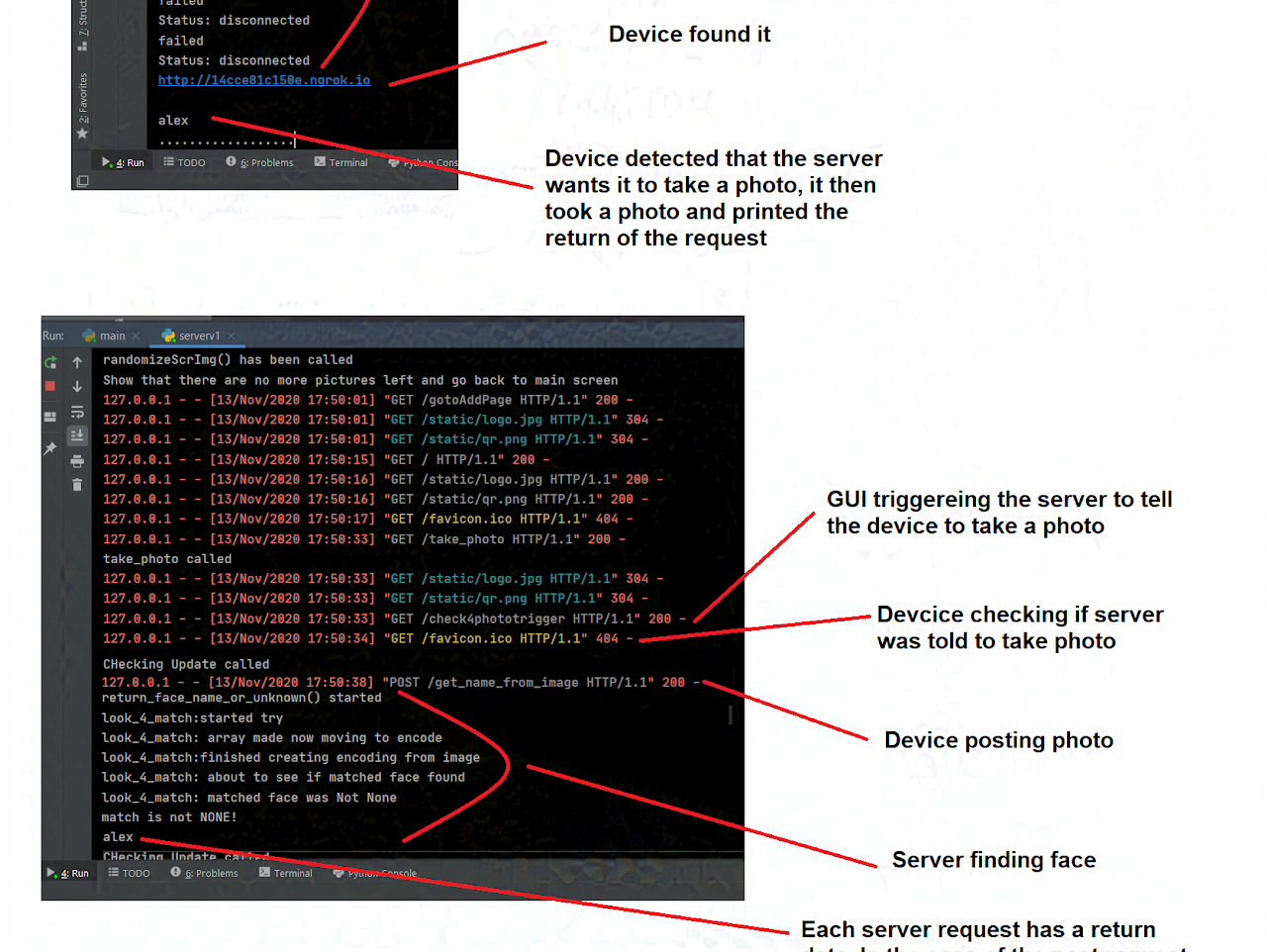This screenshot has width=1267, height=952.
Task: Open 4: Run below the serverv1 console
Action: click(x=67, y=873)
